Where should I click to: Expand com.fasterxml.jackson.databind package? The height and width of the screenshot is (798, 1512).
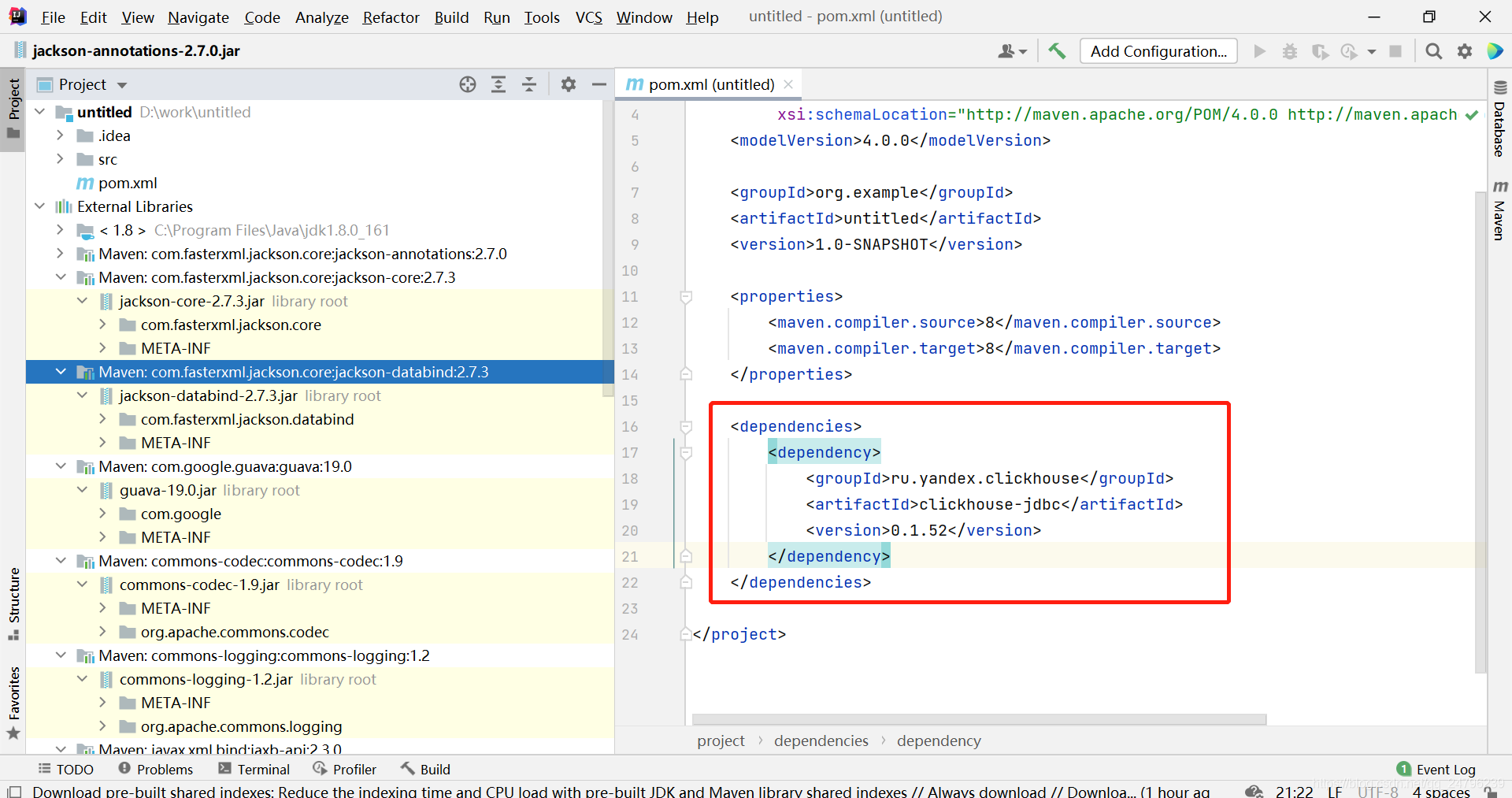(x=103, y=419)
